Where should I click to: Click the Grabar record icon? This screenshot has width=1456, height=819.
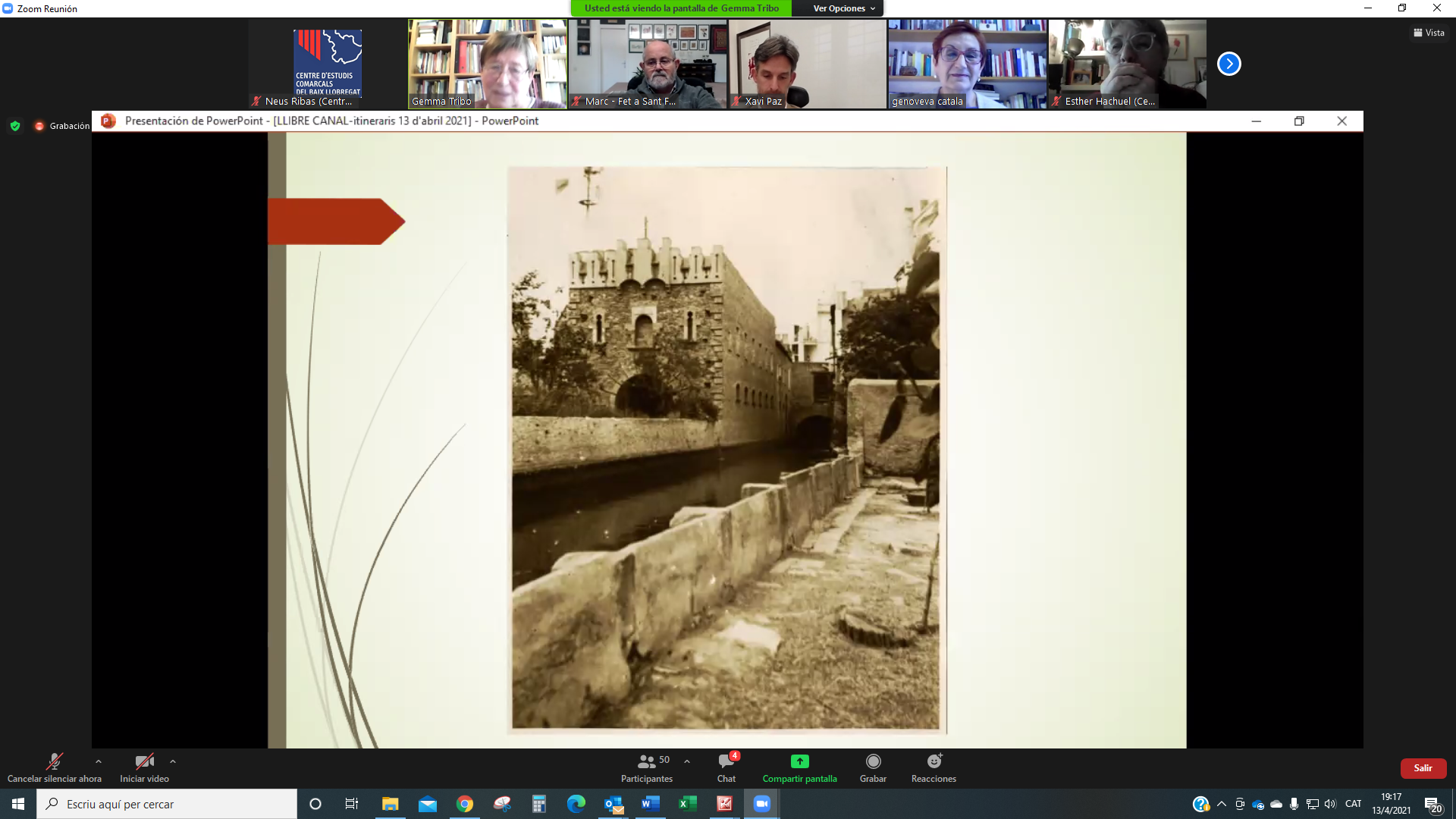coord(873,761)
